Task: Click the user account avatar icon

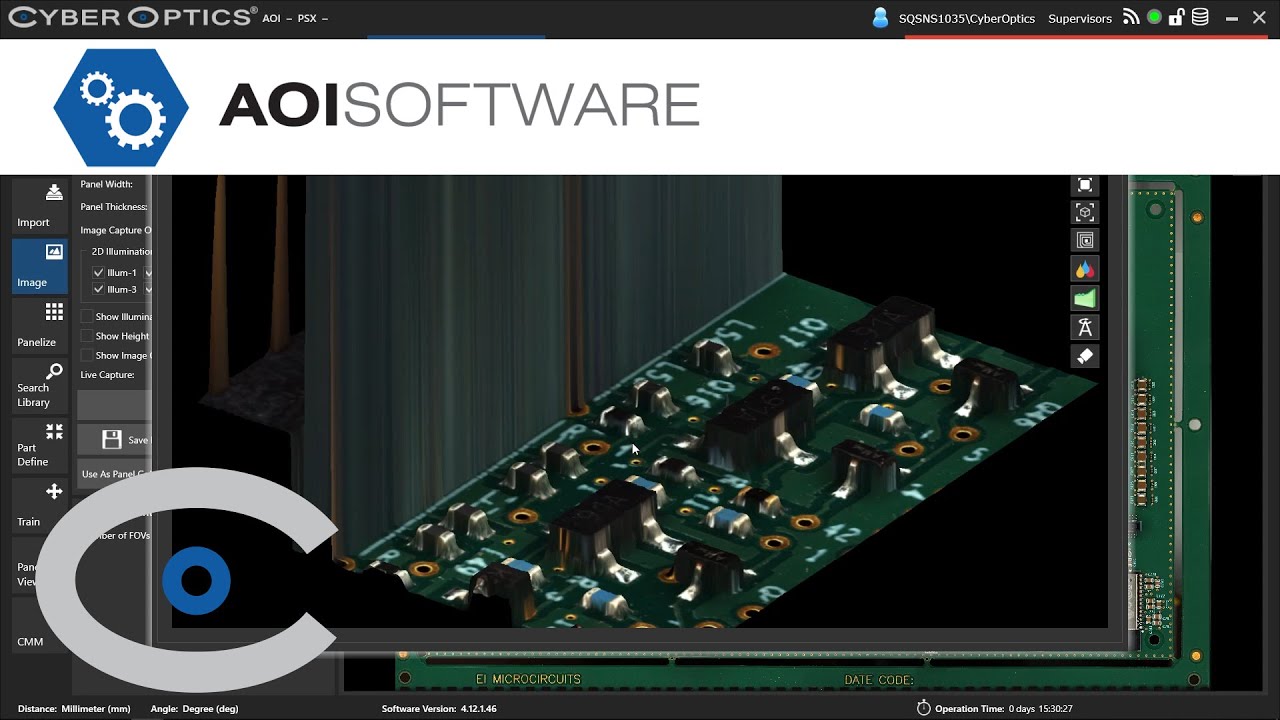Action: pyautogui.click(x=880, y=18)
